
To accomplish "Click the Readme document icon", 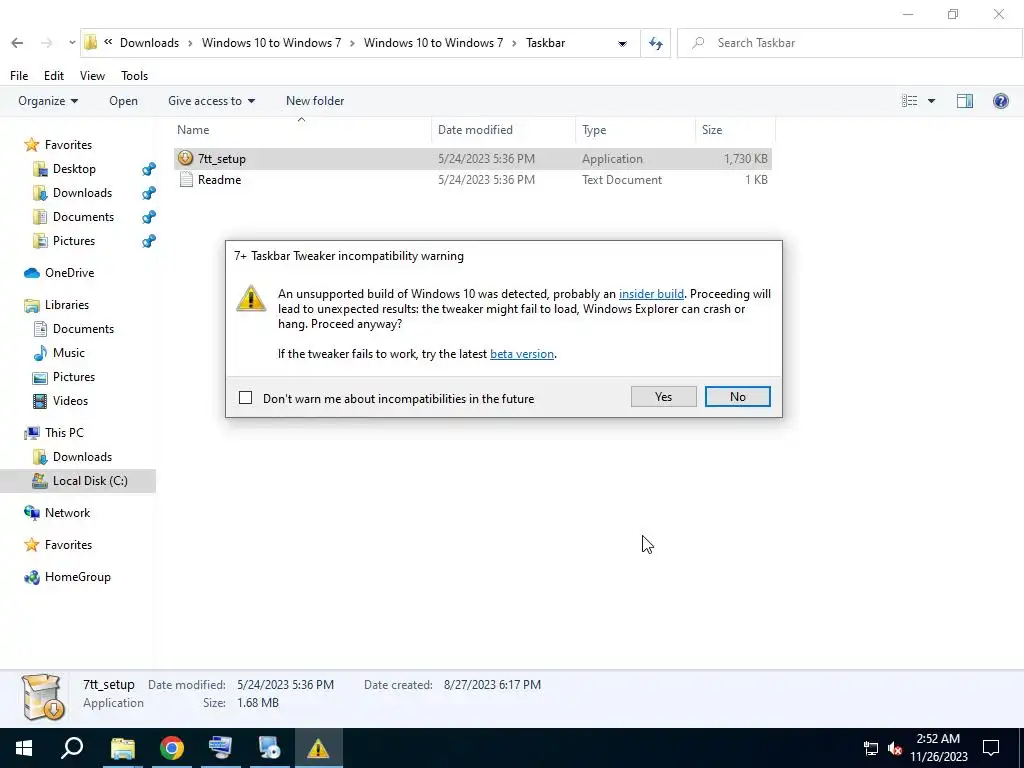I will 186,180.
